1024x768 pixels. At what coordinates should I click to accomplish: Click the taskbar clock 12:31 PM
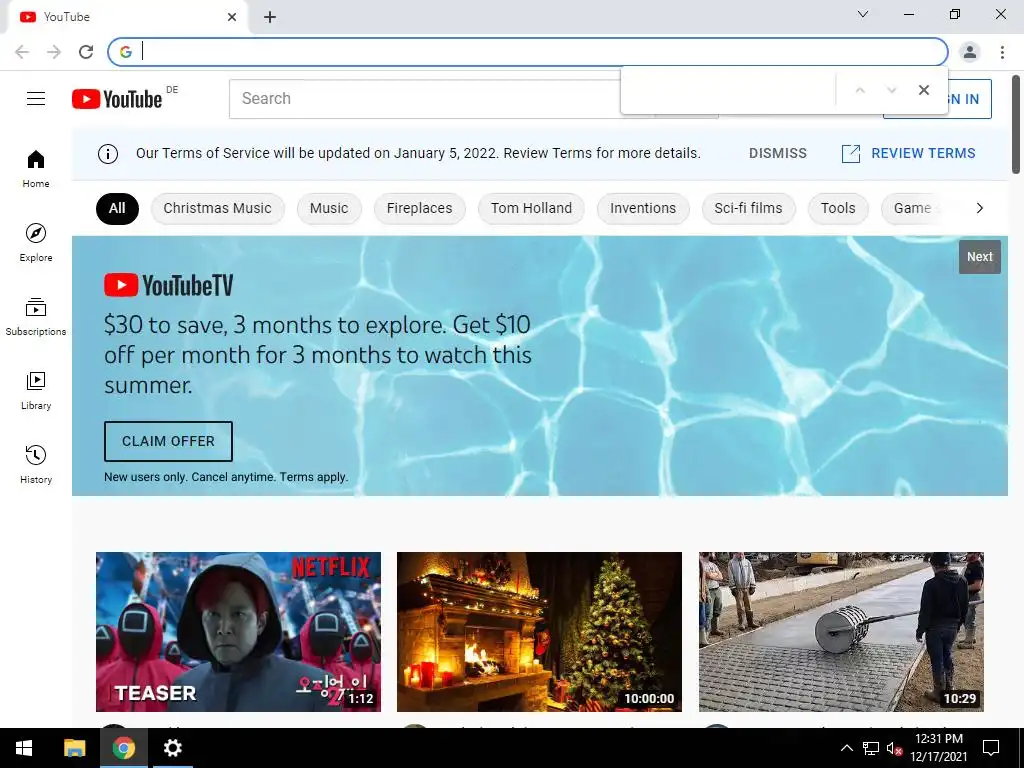938,739
